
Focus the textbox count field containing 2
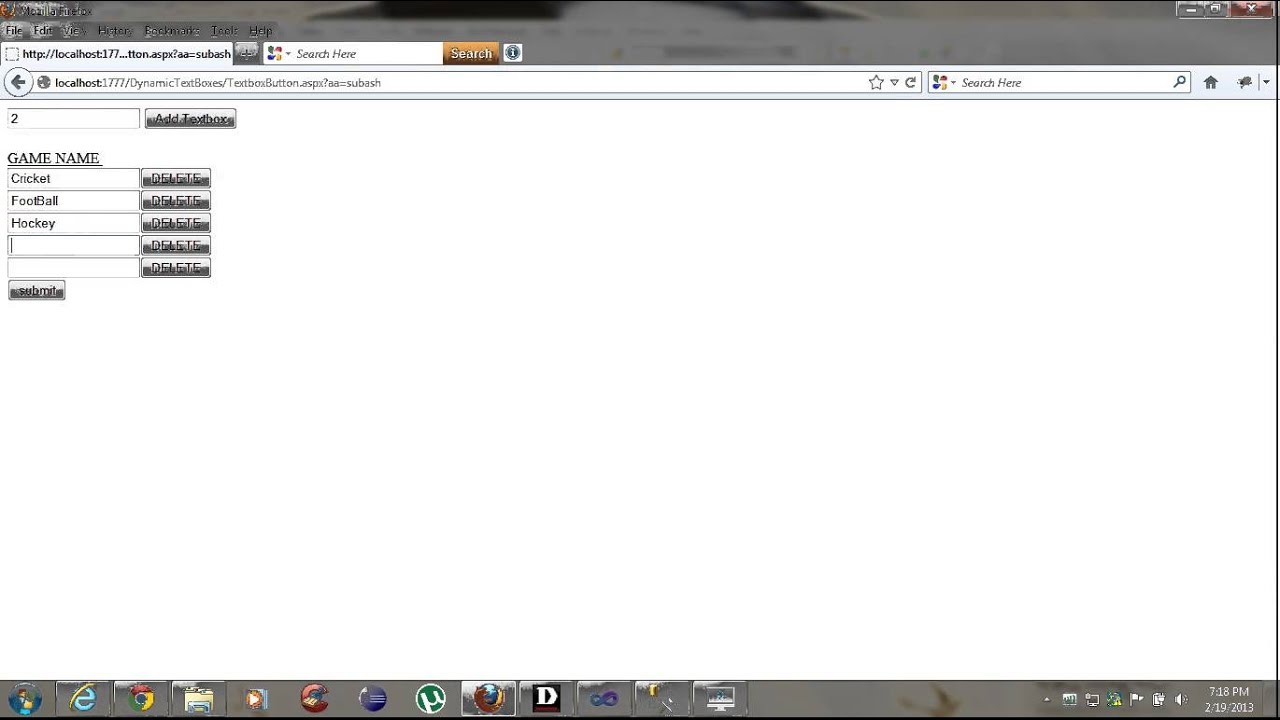(x=73, y=118)
